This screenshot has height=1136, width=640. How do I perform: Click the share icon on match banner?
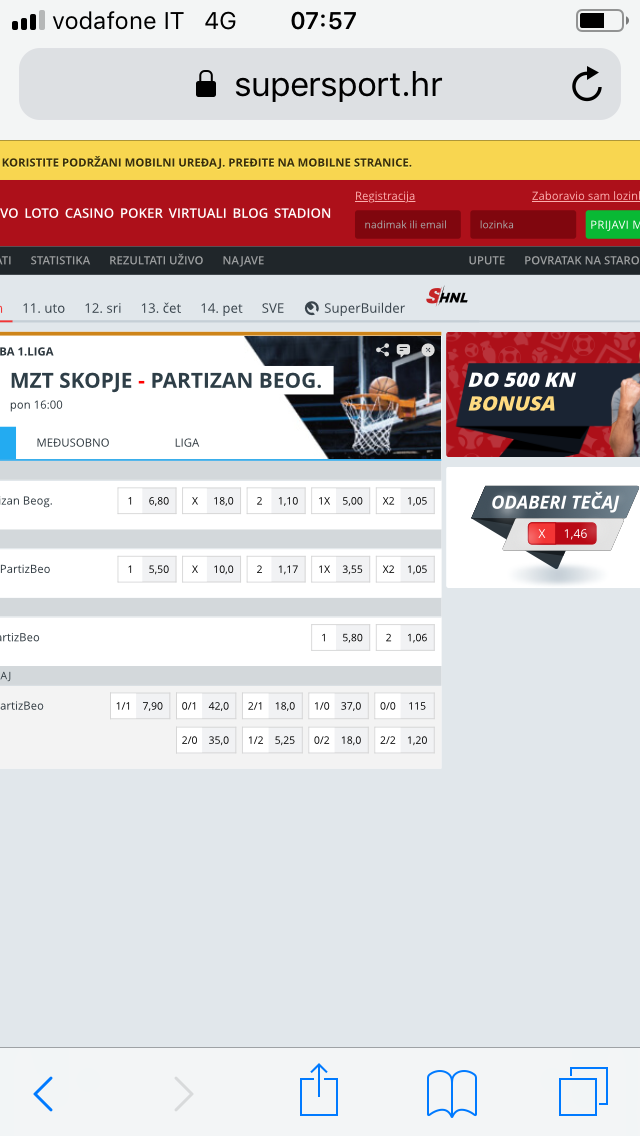click(383, 350)
